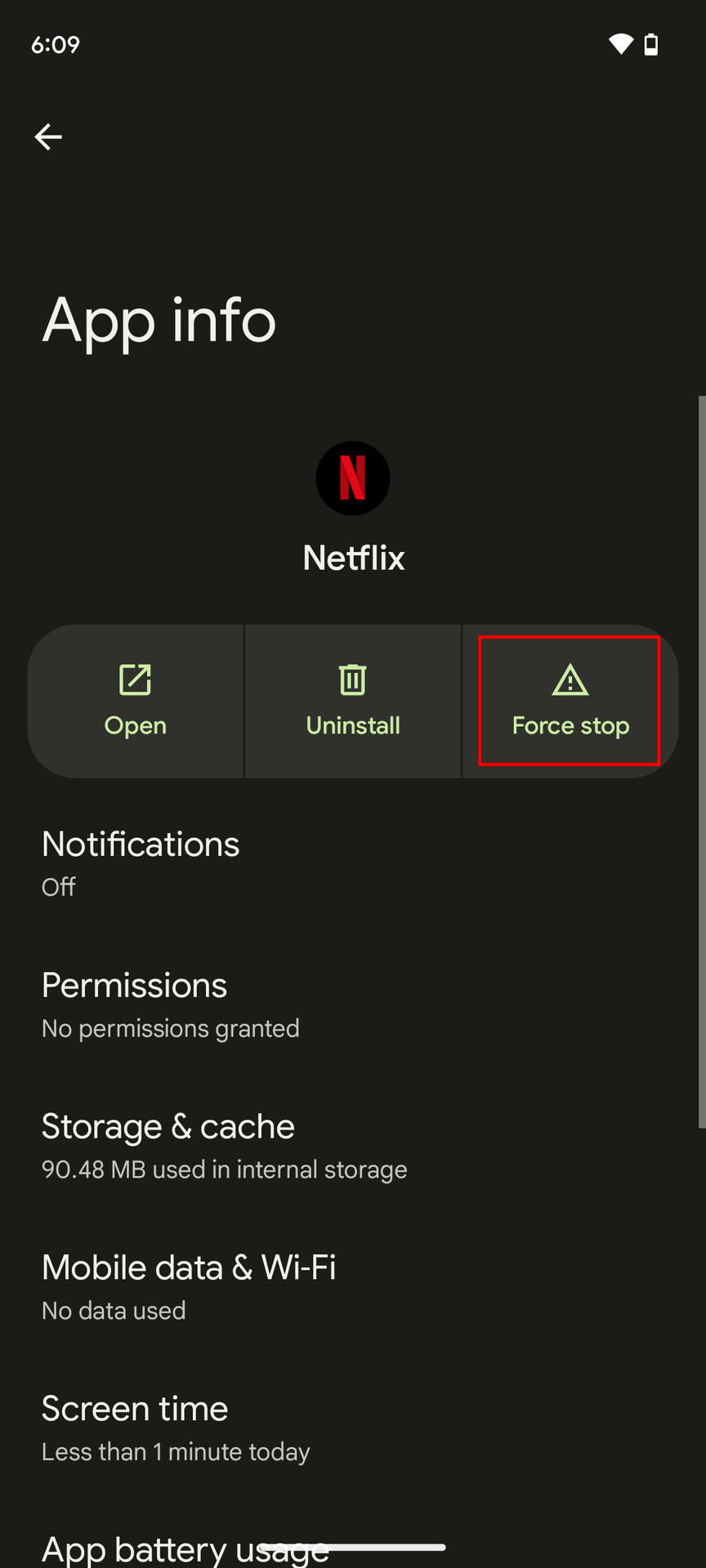The image size is (706, 1568).
Task: Click the trash can icon
Action: point(353,679)
